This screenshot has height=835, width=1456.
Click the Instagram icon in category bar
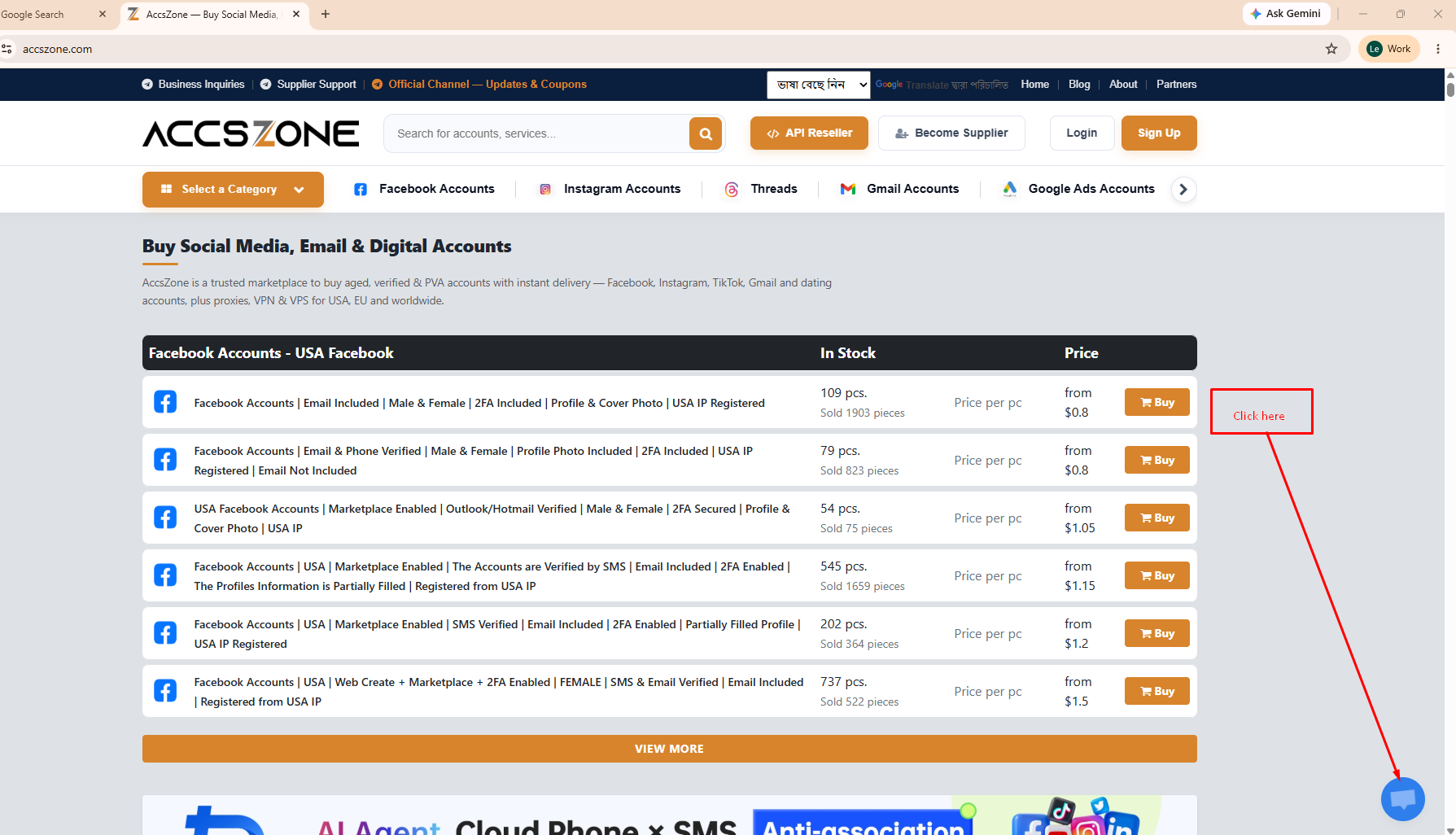pyautogui.click(x=545, y=190)
